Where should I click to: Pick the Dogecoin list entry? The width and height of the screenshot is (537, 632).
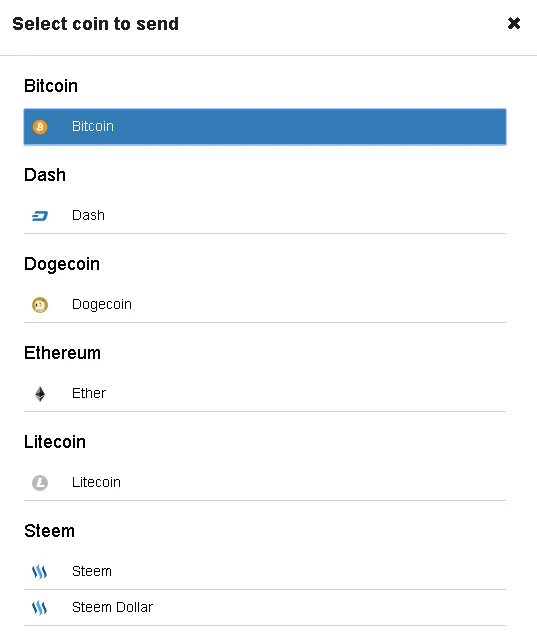[265, 305]
